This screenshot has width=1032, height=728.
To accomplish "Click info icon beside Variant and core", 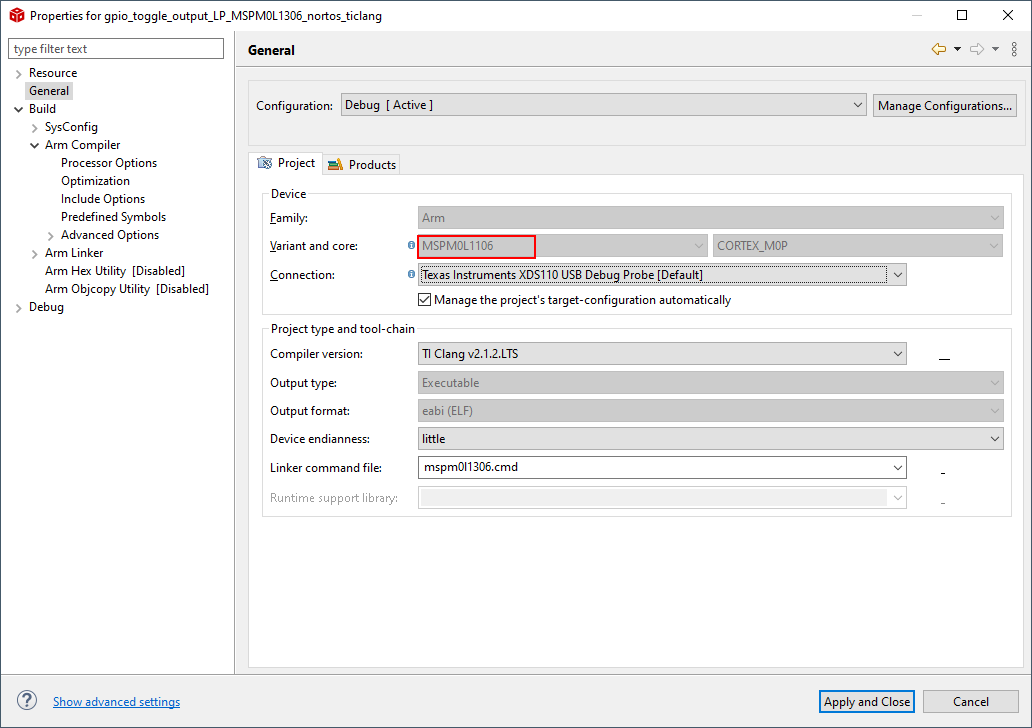I will [411, 245].
